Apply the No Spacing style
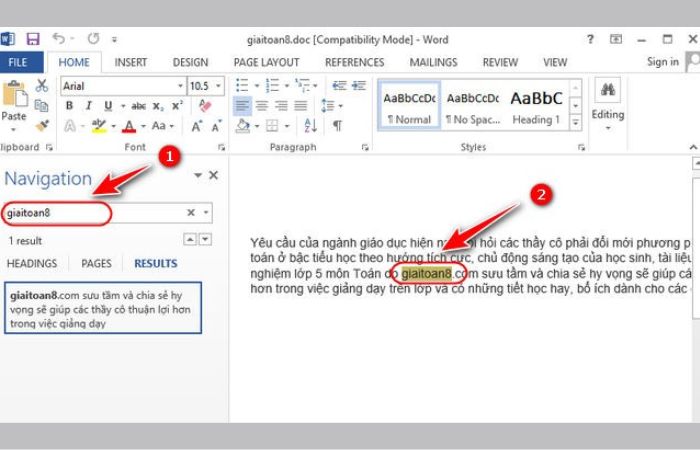This screenshot has height=450, width=700. pyautogui.click(x=473, y=106)
